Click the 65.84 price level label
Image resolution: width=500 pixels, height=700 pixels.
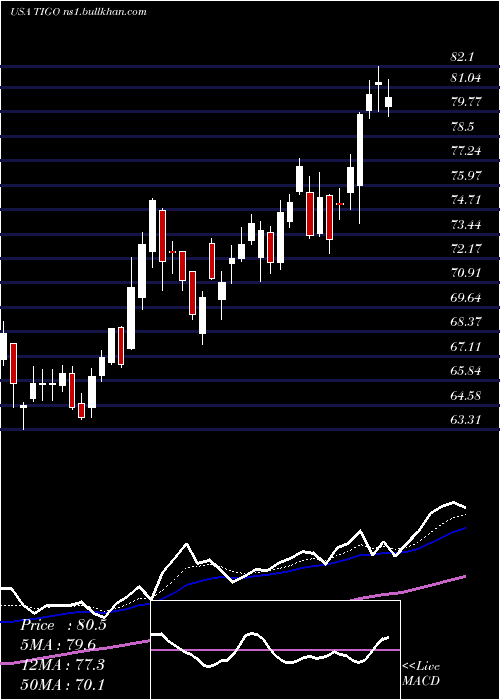[x=466, y=371]
